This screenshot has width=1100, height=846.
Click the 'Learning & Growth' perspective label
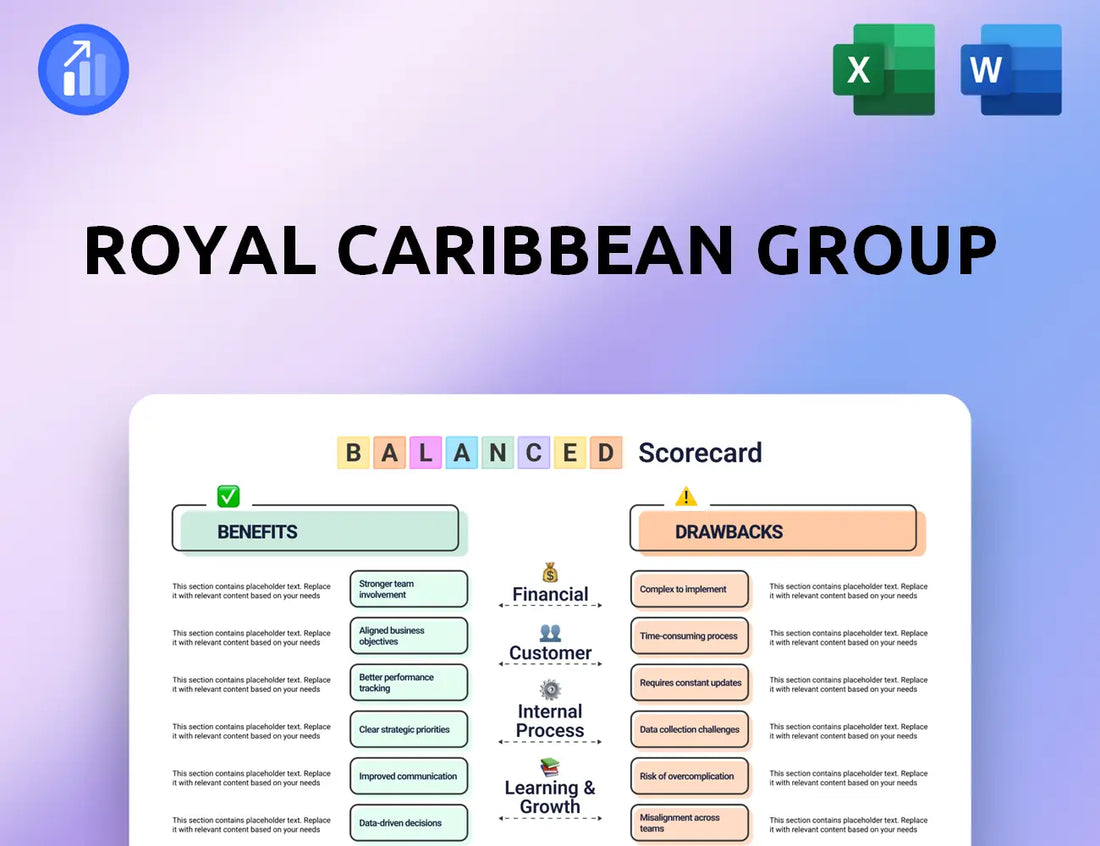click(x=550, y=798)
